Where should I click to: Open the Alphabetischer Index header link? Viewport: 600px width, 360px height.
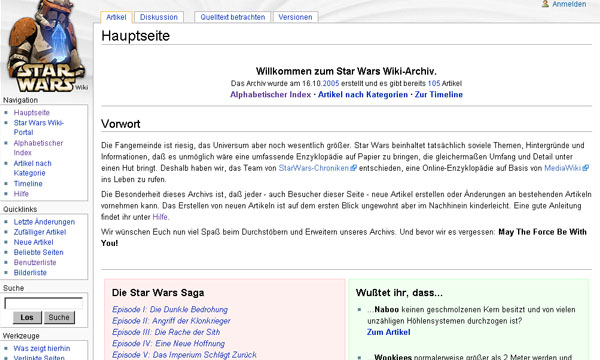click(271, 94)
